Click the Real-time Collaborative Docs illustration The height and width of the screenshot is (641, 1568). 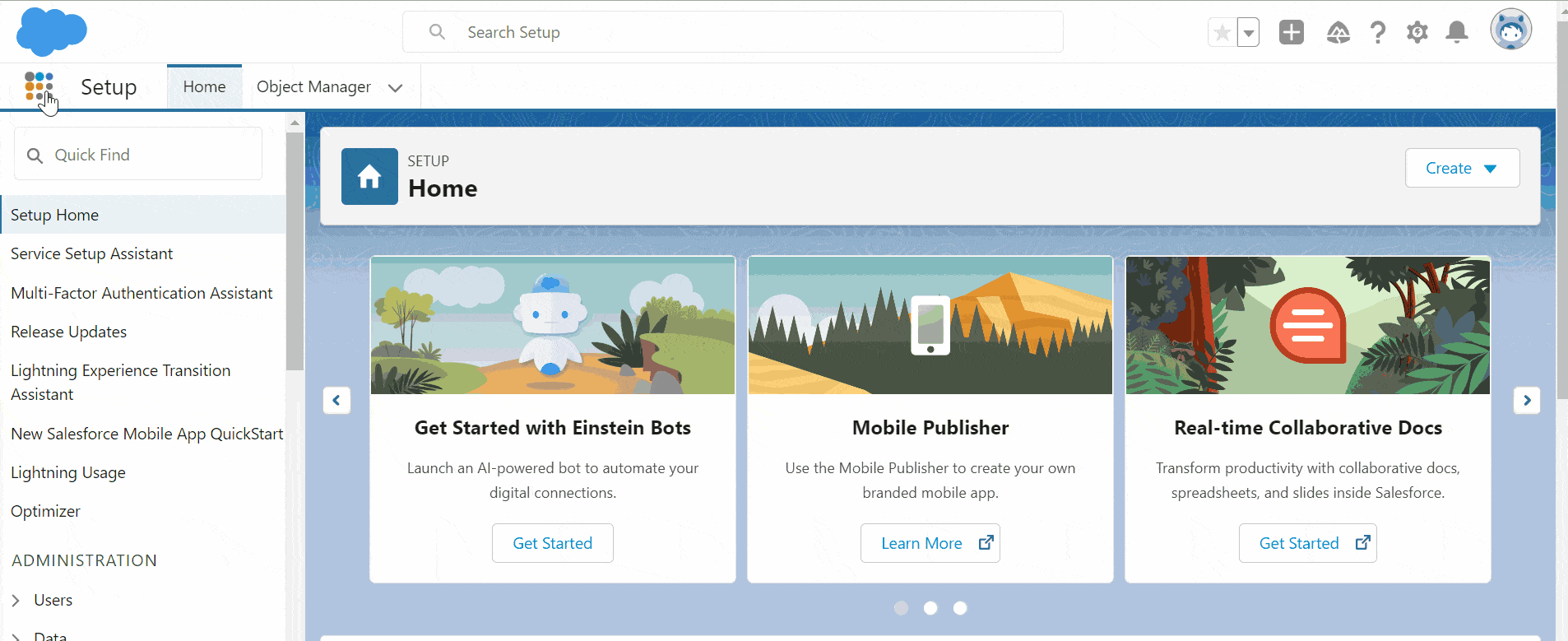pyautogui.click(x=1308, y=326)
